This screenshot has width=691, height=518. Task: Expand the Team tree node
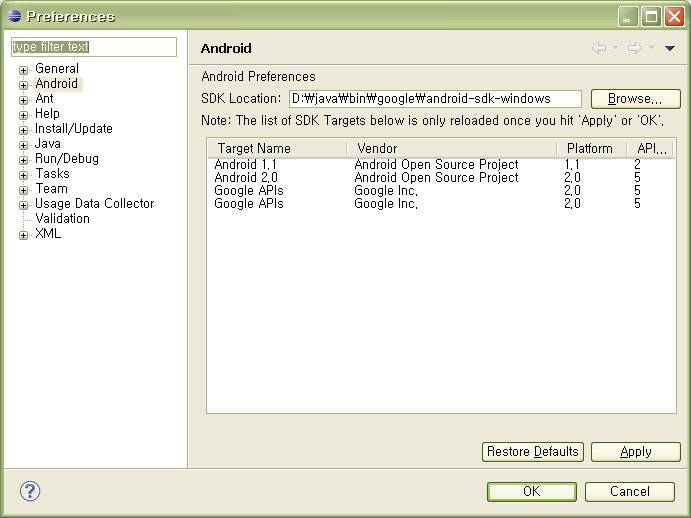(23, 190)
